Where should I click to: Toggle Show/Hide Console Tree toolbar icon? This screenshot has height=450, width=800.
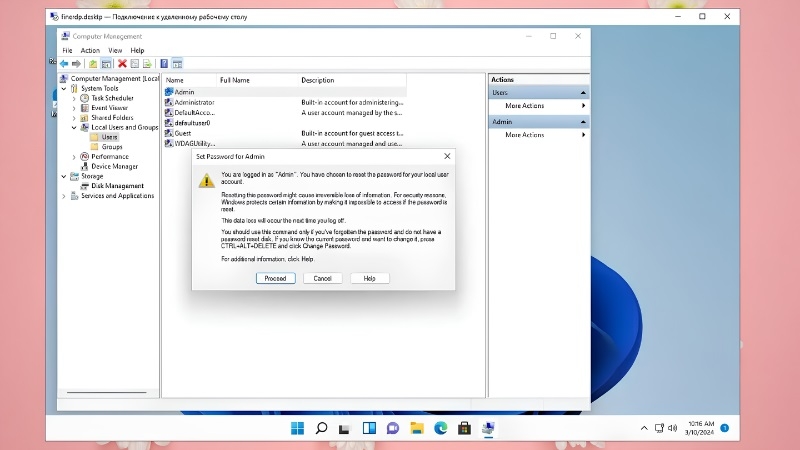106,64
